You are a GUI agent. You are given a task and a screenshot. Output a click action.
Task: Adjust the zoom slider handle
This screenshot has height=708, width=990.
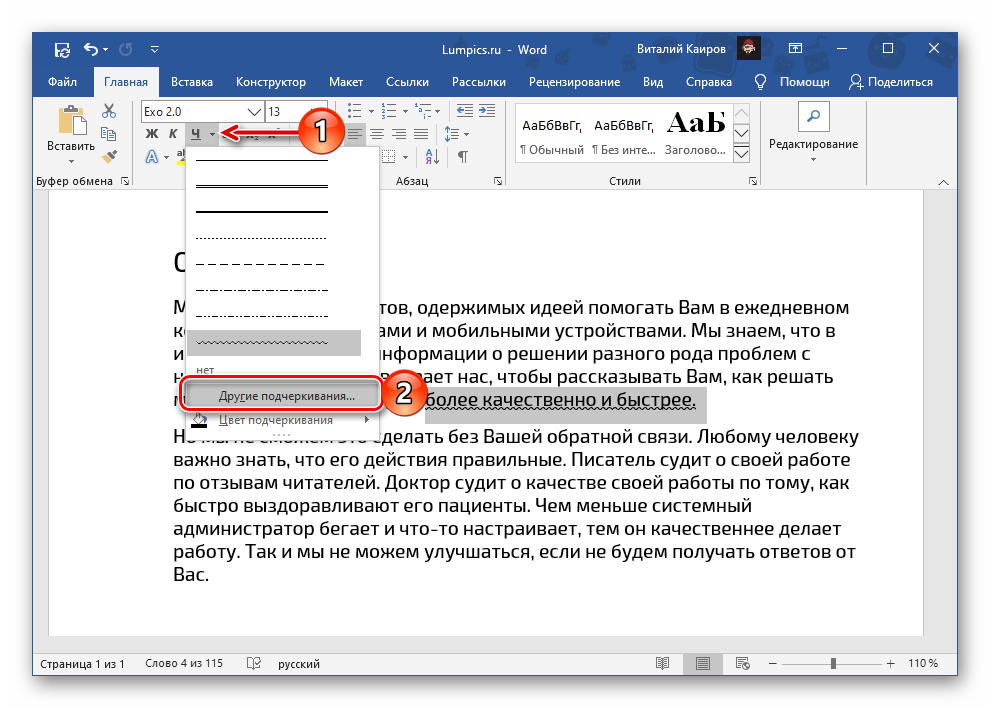pos(833,663)
